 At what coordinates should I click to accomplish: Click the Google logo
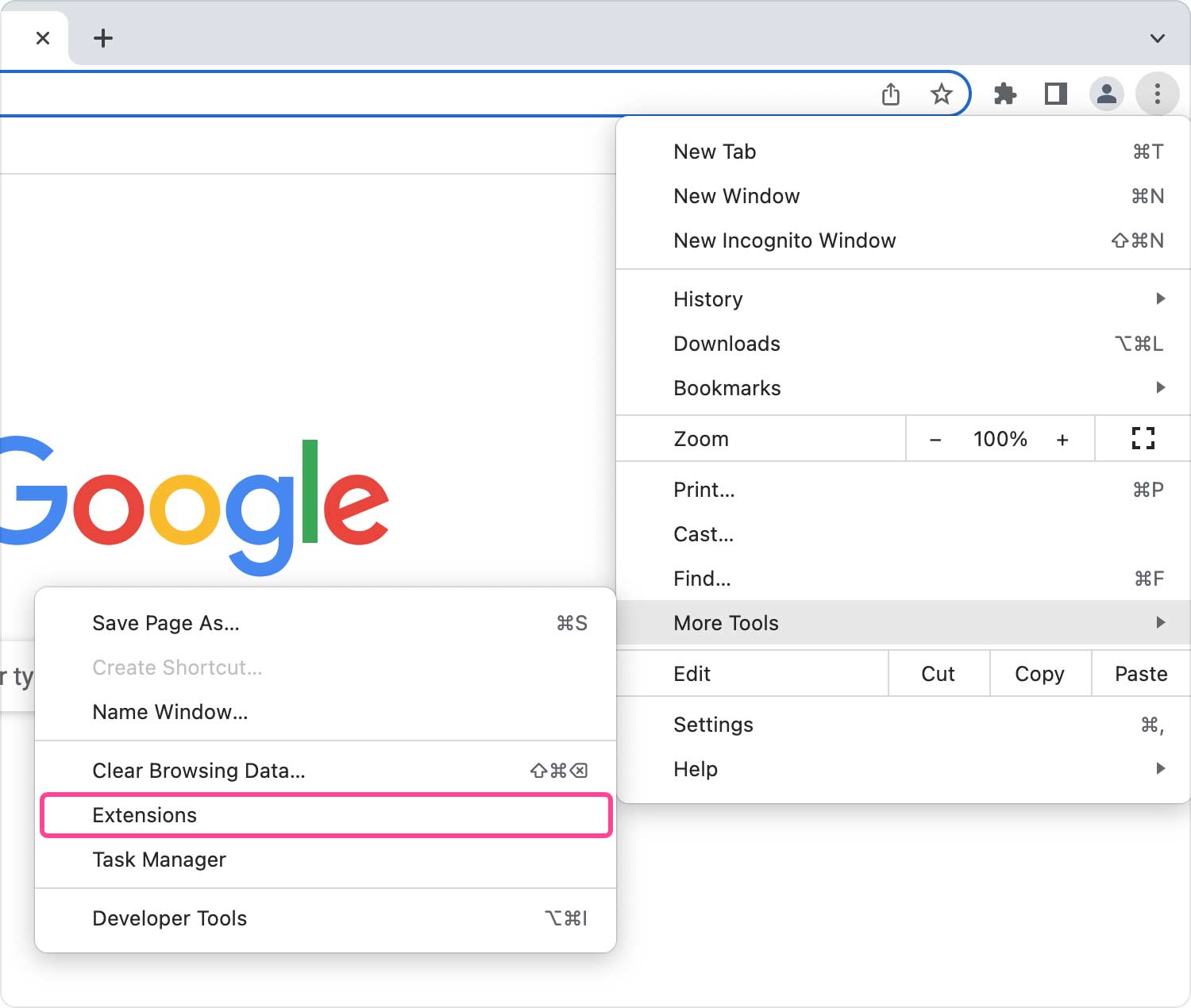(x=195, y=506)
